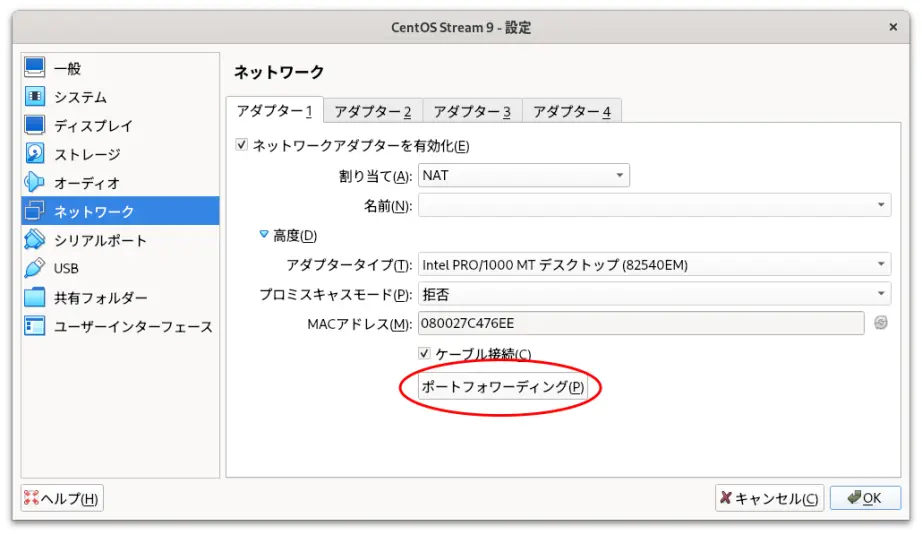The width and height of the screenshot is (922, 535).
Task: Open the プロミスキャスモード dropdown
Action: (x=654, y=294)
